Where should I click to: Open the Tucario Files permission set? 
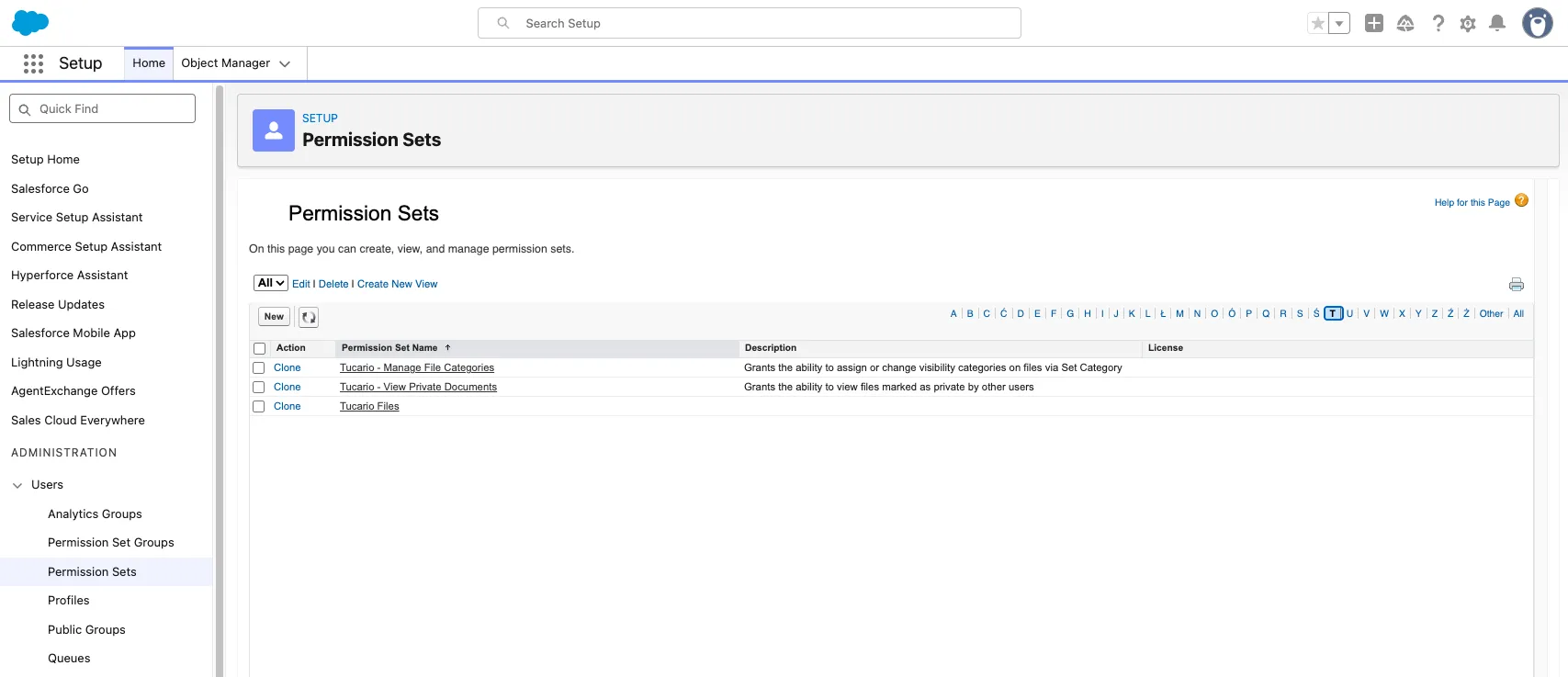(369, 407)
